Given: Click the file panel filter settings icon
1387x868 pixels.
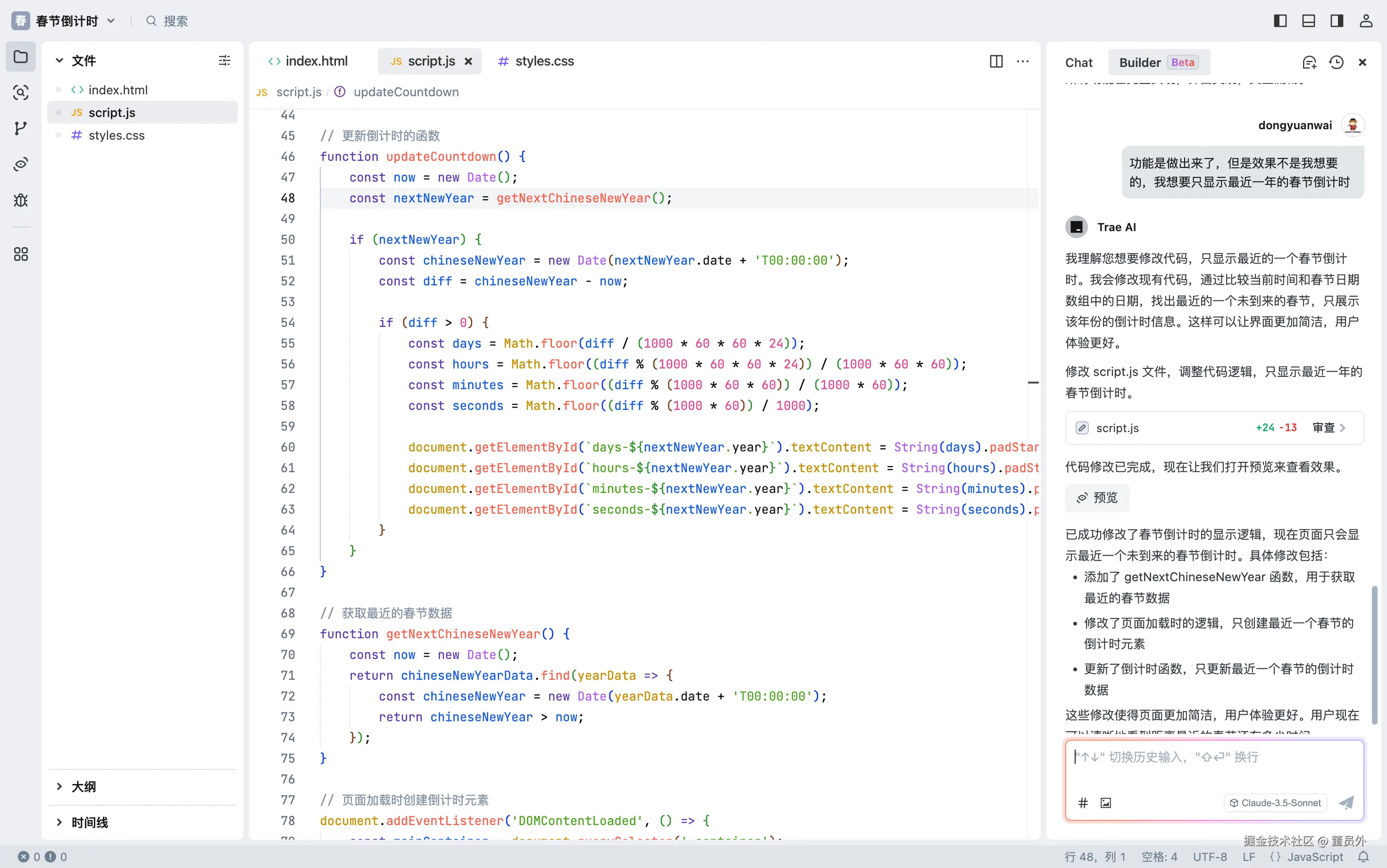Looking at the screenshot, I should click(x=225, y=60).
